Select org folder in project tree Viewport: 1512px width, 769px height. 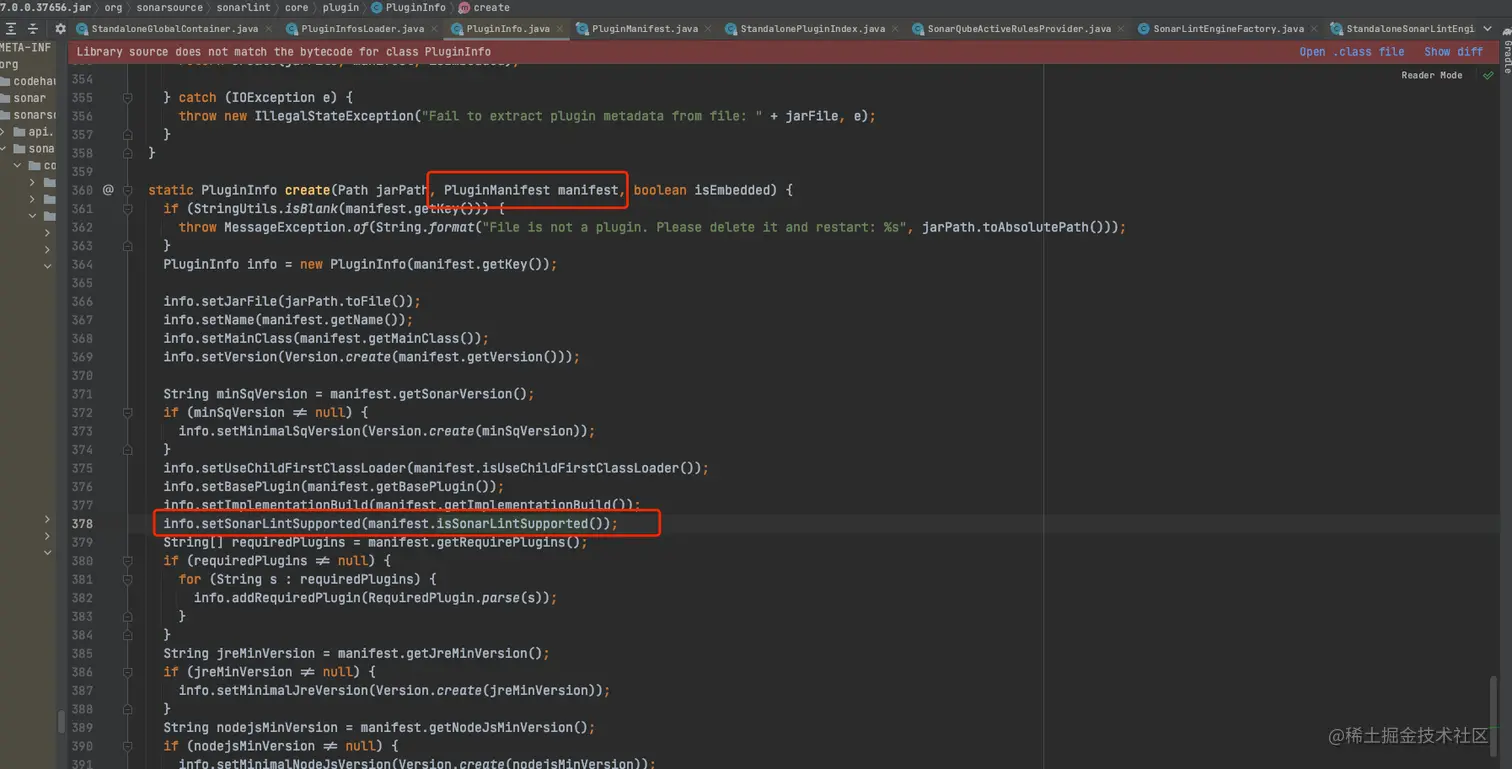(9, 64)
